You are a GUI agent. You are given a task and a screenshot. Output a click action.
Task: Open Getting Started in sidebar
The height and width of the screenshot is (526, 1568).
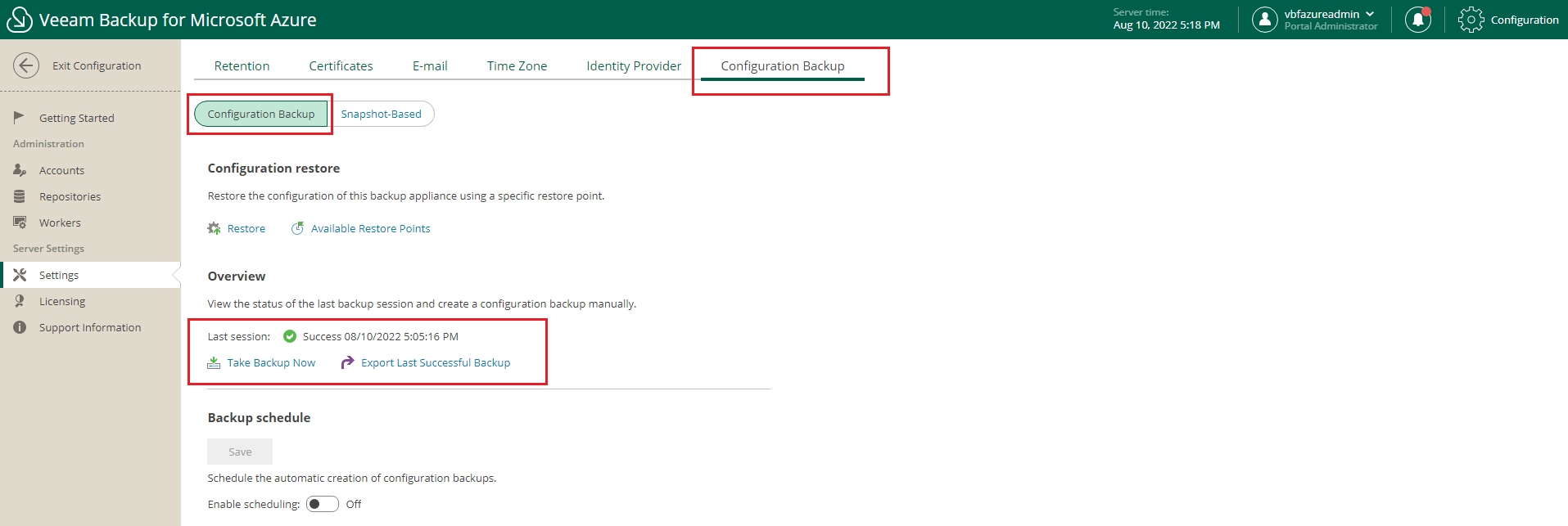[x=77, y=118]
